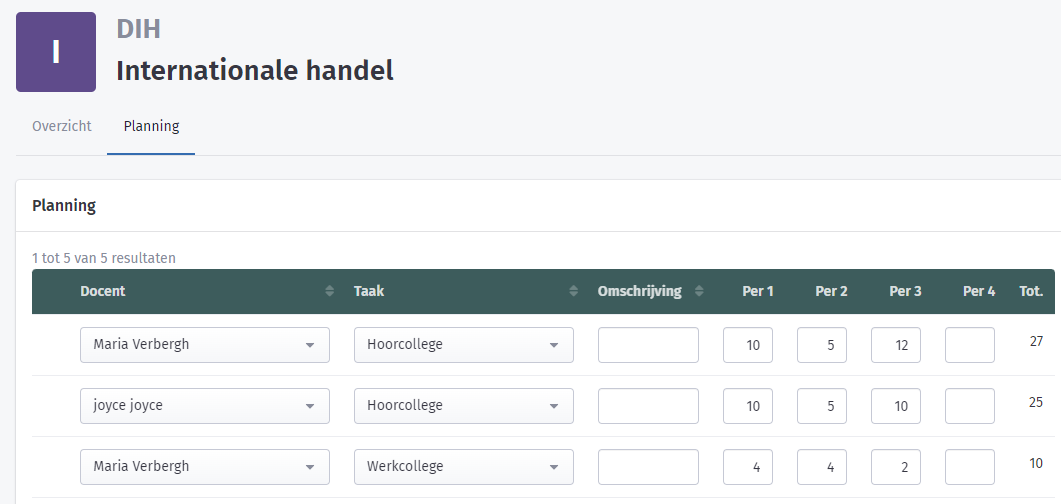Image resolution: width=1061 pixels, height=504 pixels.
Task: Click Omschrijving field in first row
Action: point(648,345)
